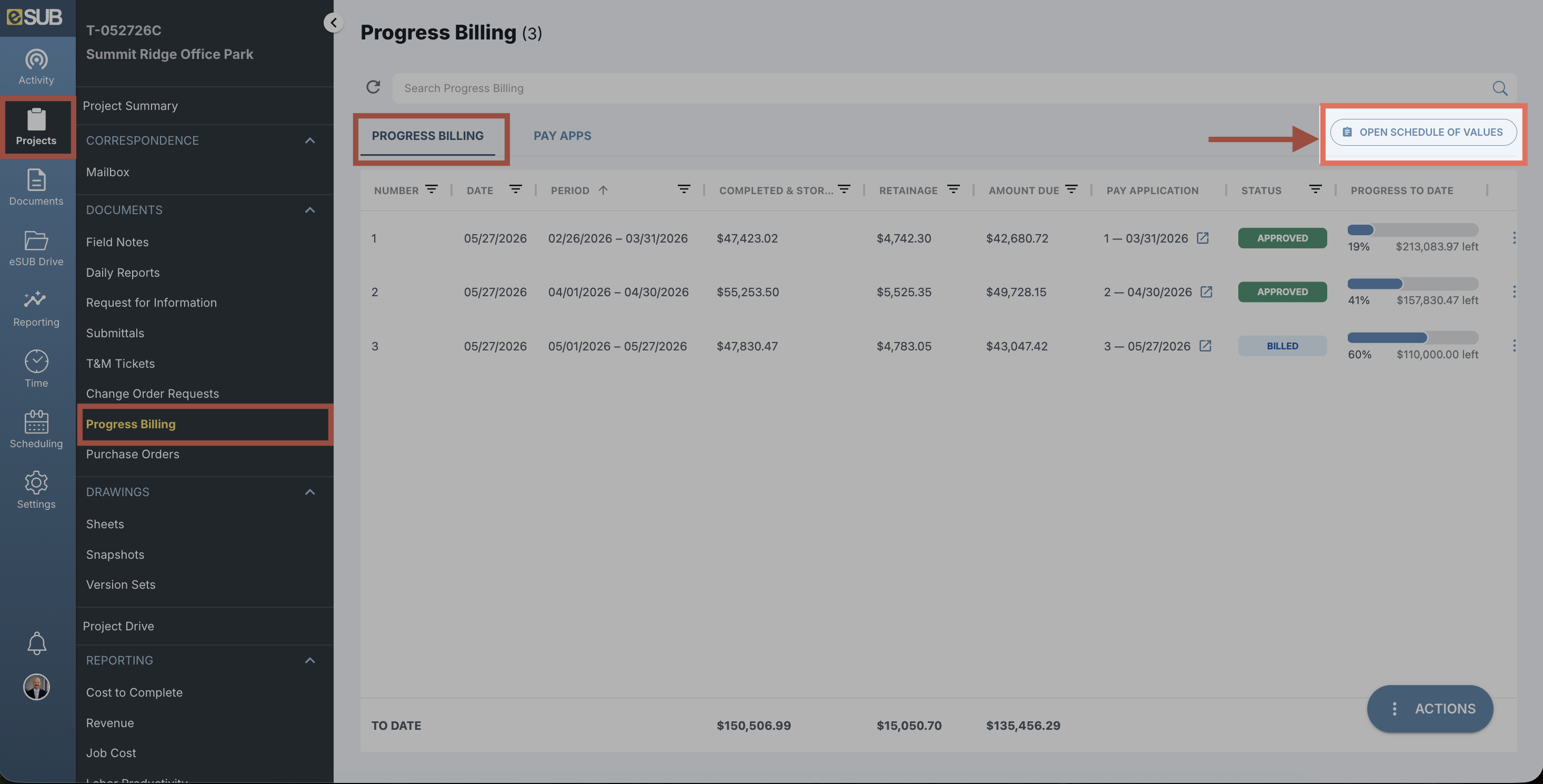The image size is (1543, 784).
Task: Open pay application 2 — 04/30/2026 link icon
Action: click(x=1206, y=292)
